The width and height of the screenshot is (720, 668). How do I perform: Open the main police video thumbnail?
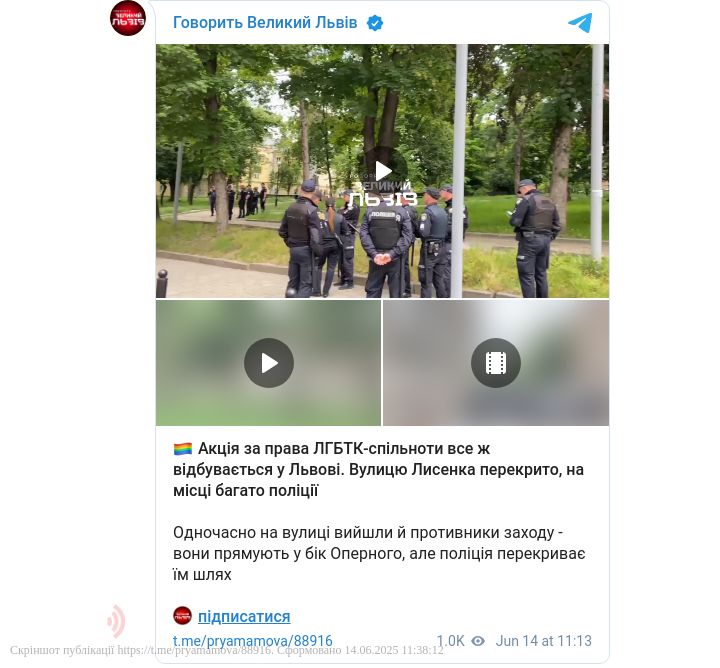click(x=382, y=171)
